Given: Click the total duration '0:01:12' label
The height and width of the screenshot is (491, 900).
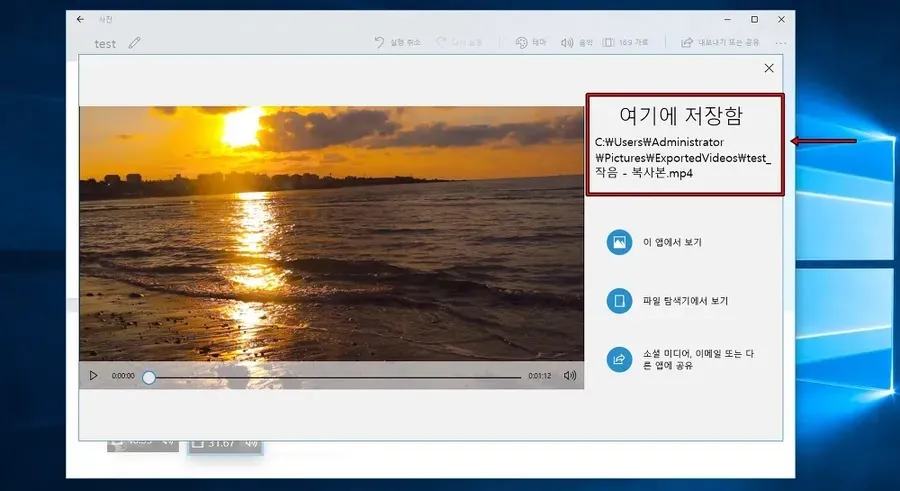Looking at the screenshot, I should (540, 376).
